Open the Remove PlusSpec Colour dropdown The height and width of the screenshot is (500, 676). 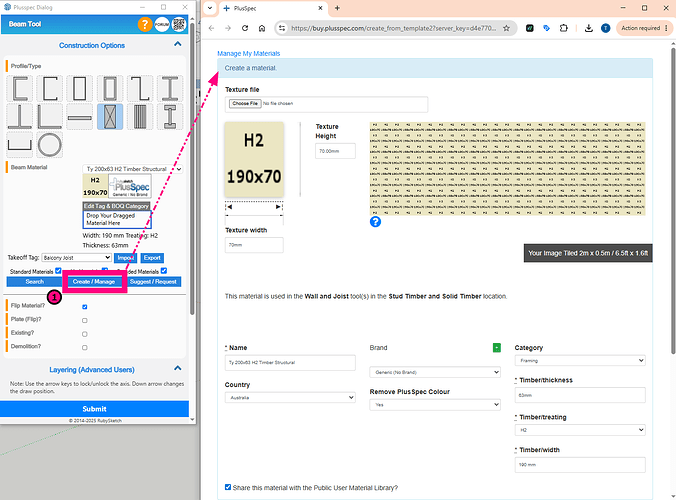point(435,405)
